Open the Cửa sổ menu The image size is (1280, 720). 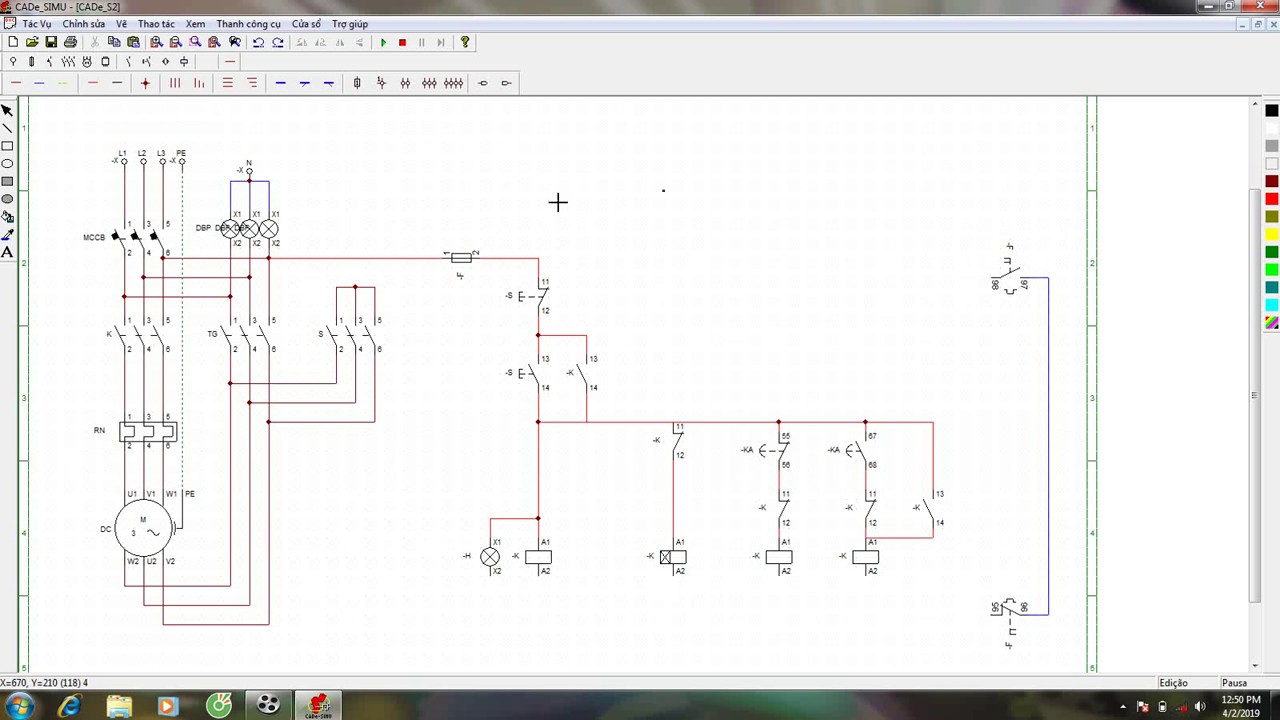(x=307, y=24)
